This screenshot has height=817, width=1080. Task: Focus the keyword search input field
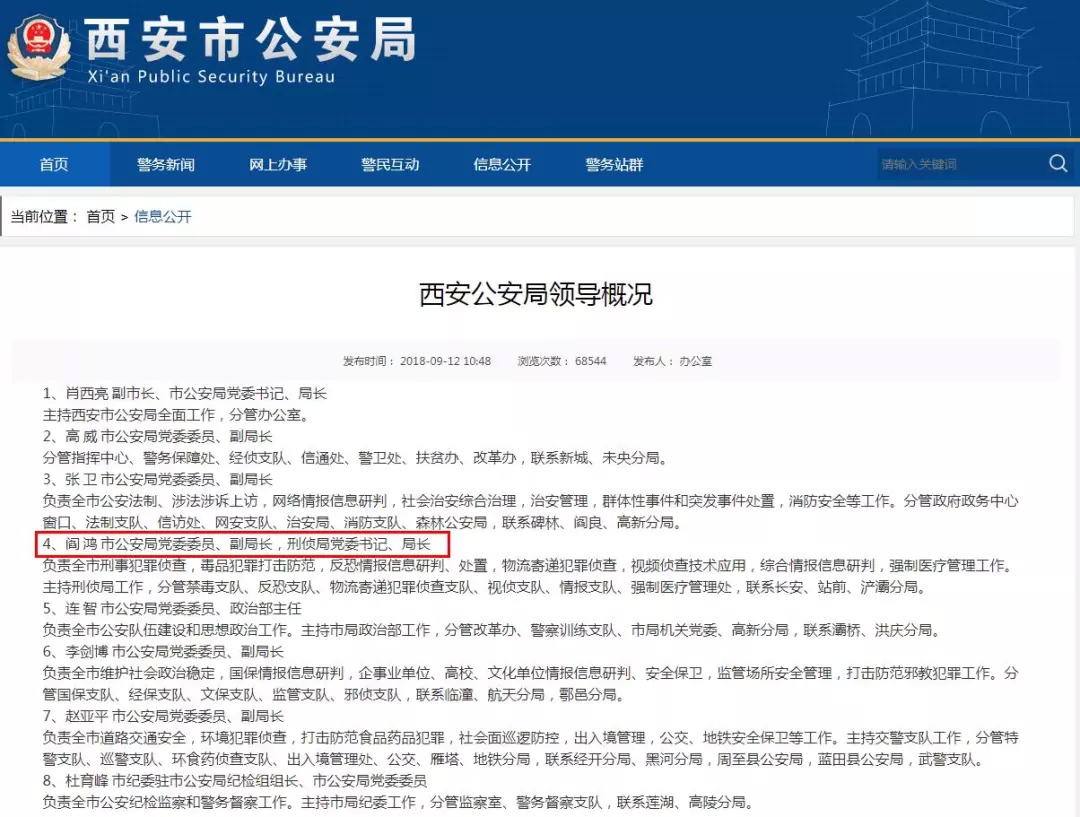[961, 164]
